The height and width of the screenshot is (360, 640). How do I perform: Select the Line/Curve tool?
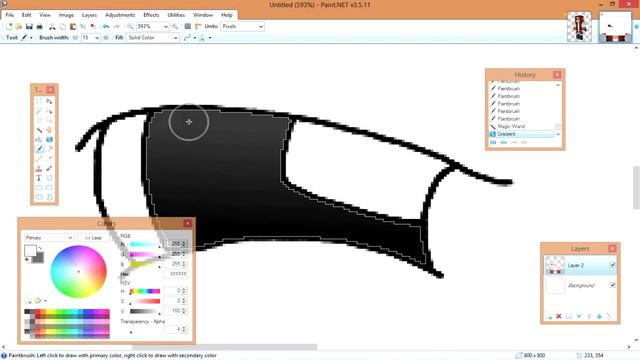[49, 178]
